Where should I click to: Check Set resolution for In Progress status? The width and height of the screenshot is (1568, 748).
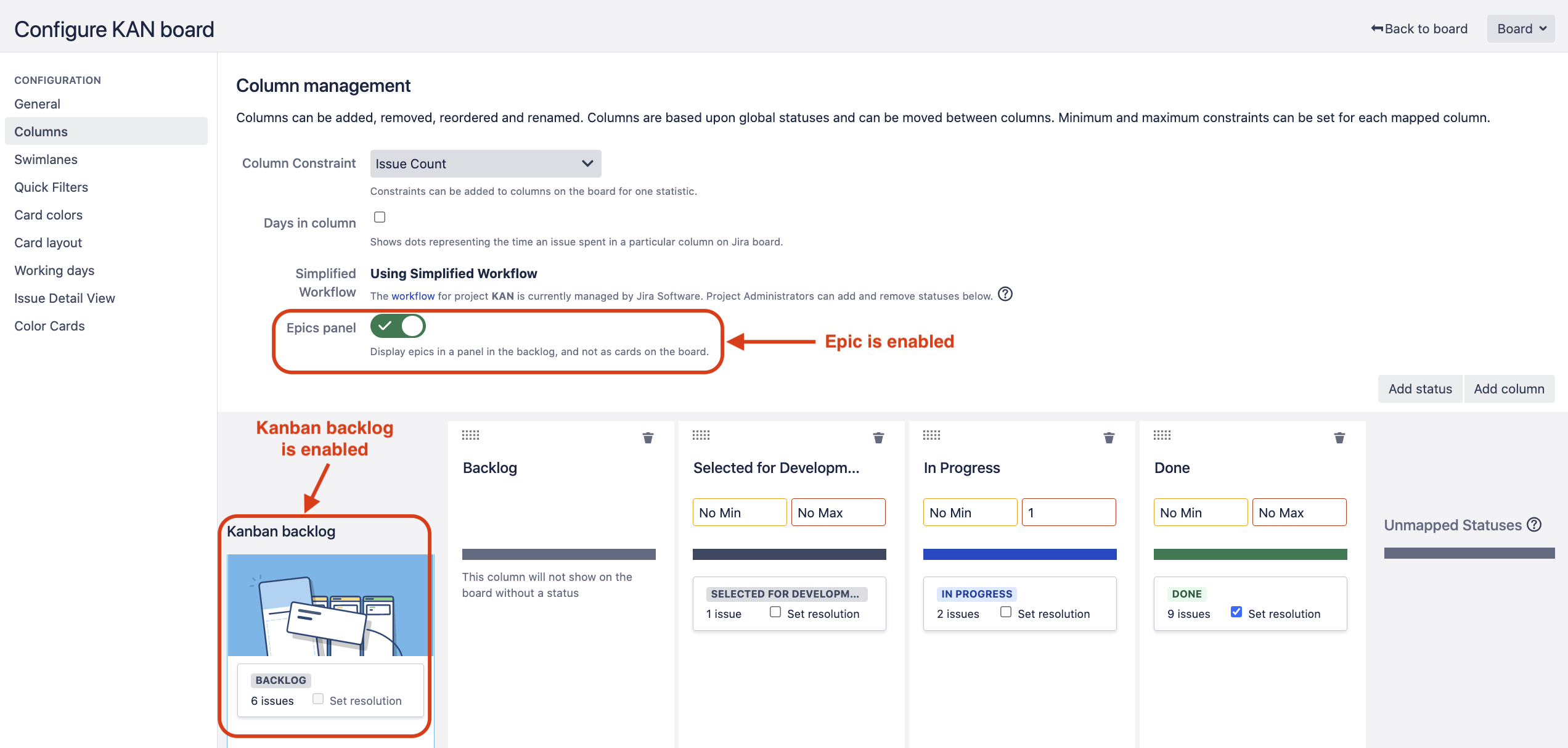tap(1006, 612)
